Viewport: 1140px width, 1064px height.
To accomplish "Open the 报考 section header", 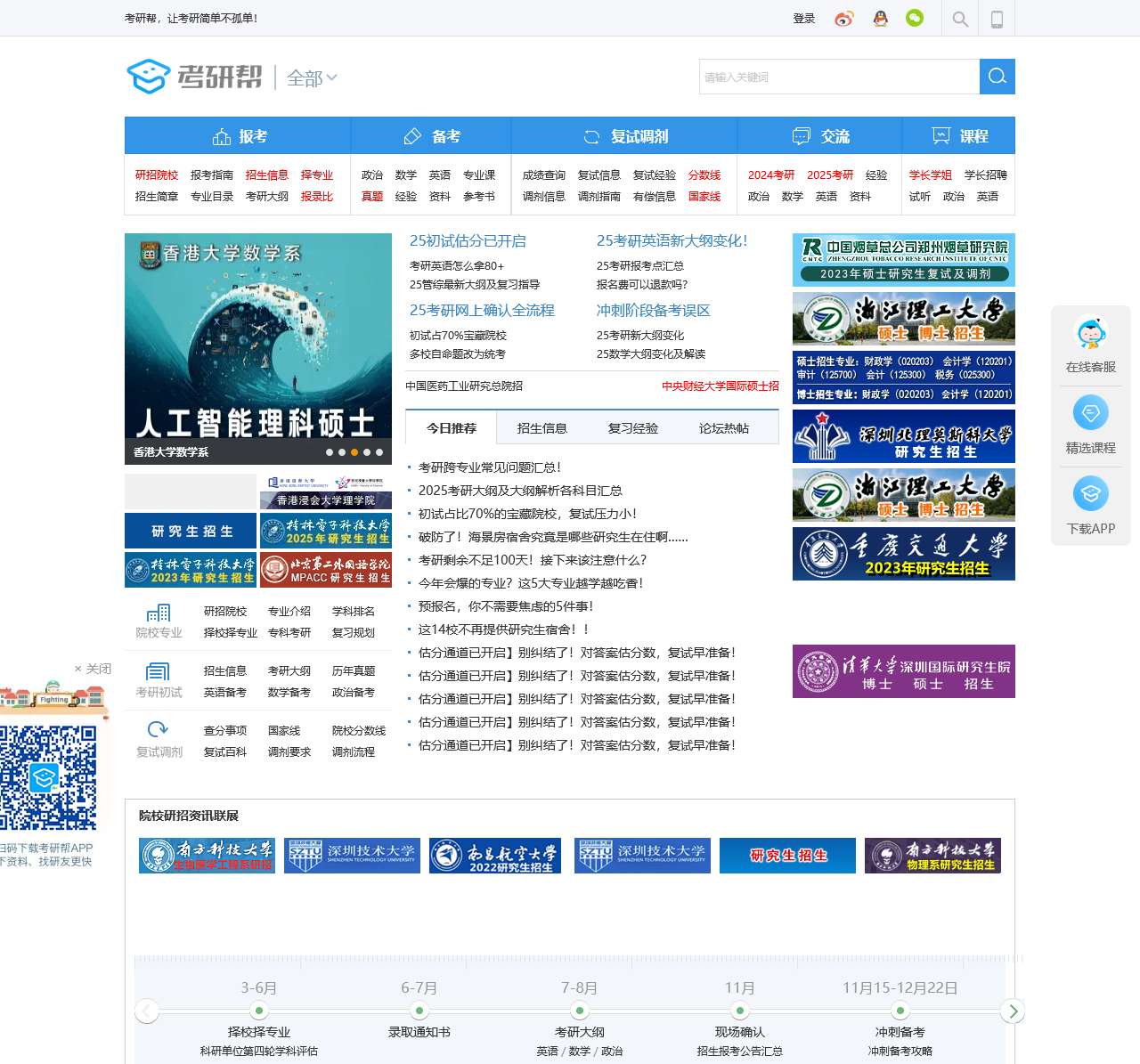I will [x=238, y=136].
